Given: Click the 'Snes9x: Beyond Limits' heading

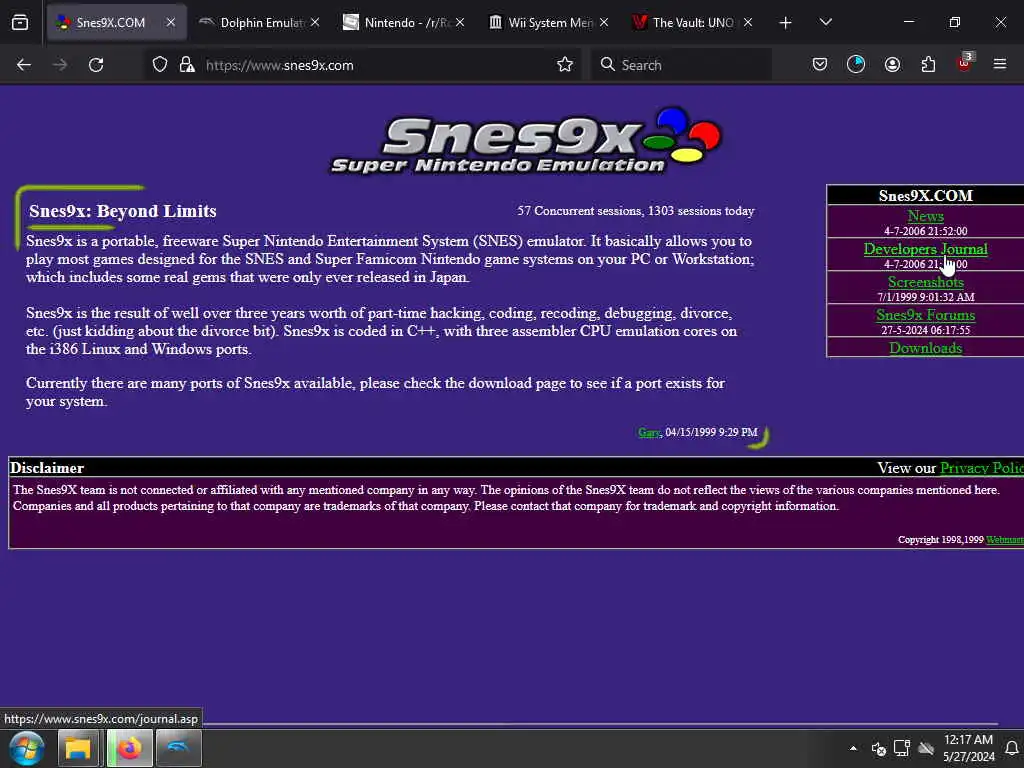Looking at the screenshot, I should 123,211.
